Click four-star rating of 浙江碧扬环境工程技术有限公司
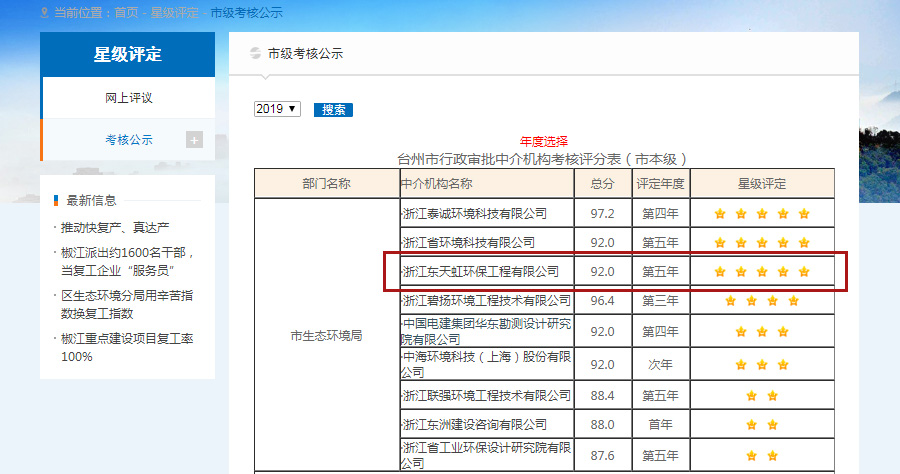Screen dimensions: 900x474 762,301
